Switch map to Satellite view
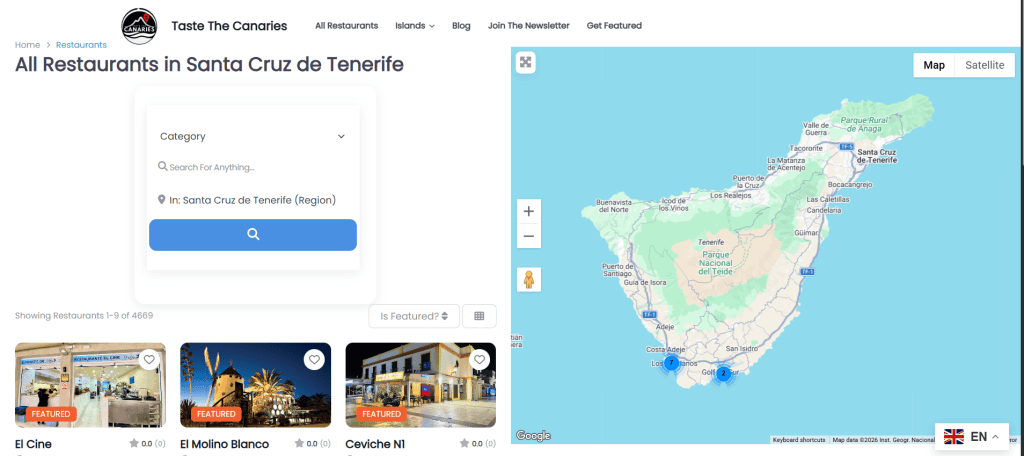This screenshot has height=456, width=1024. (984, 65)
